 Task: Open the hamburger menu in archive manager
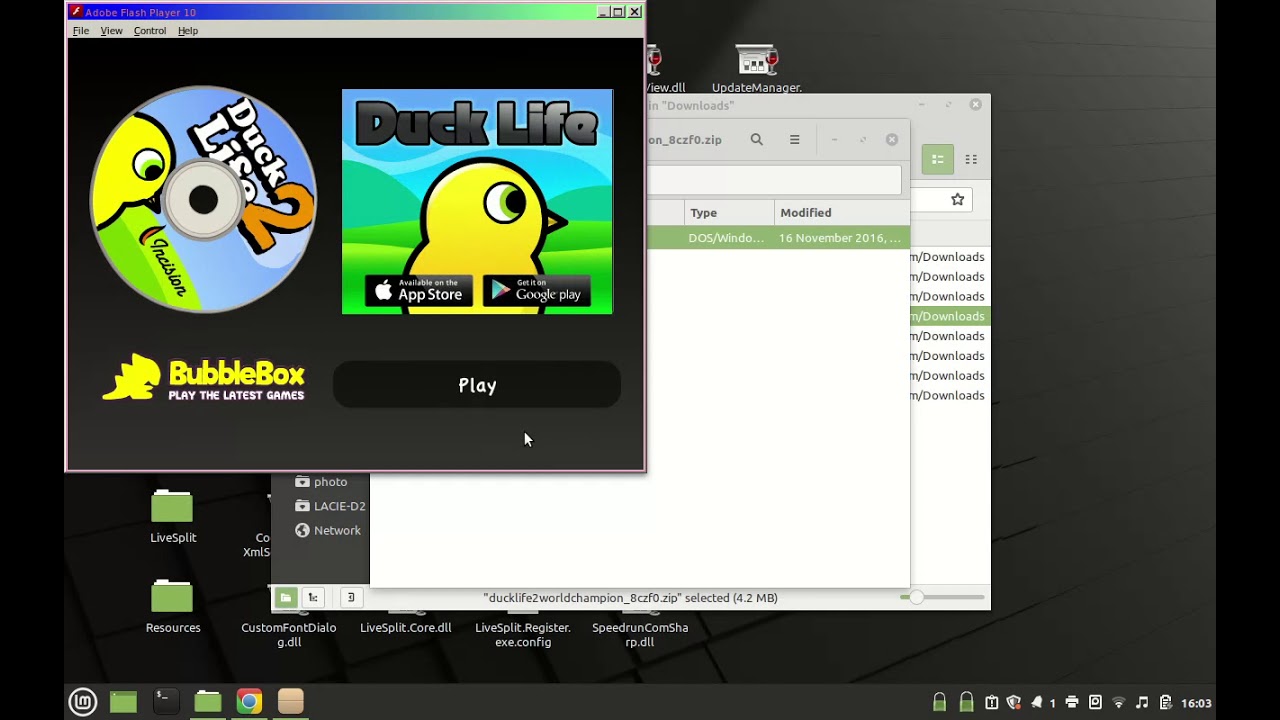coord(795,140)
